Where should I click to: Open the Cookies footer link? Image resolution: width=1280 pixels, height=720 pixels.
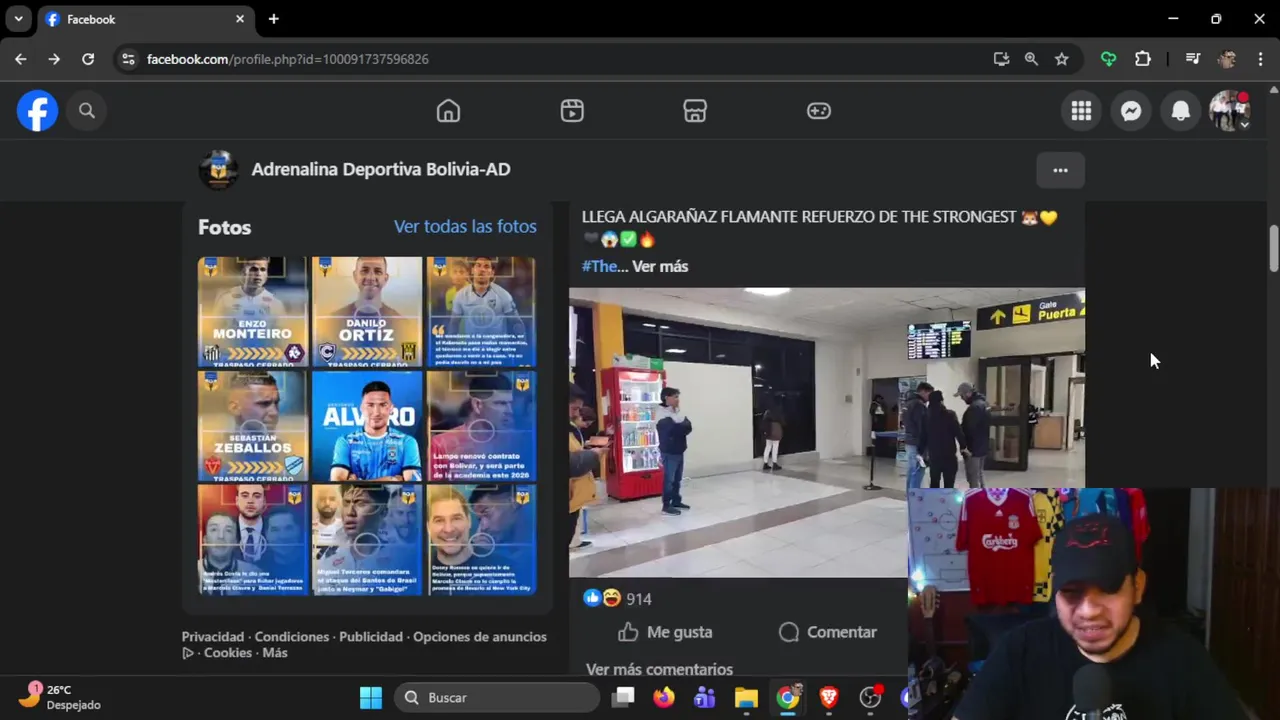[228, 653]
